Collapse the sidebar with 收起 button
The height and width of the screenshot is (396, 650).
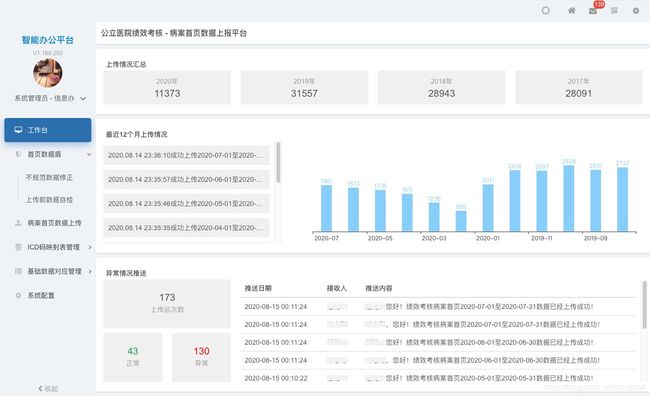[x=48, y=389]
